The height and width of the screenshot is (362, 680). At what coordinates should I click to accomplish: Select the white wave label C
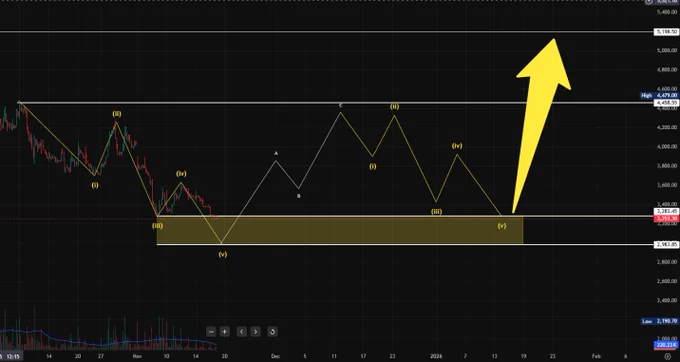click(340, 105)
